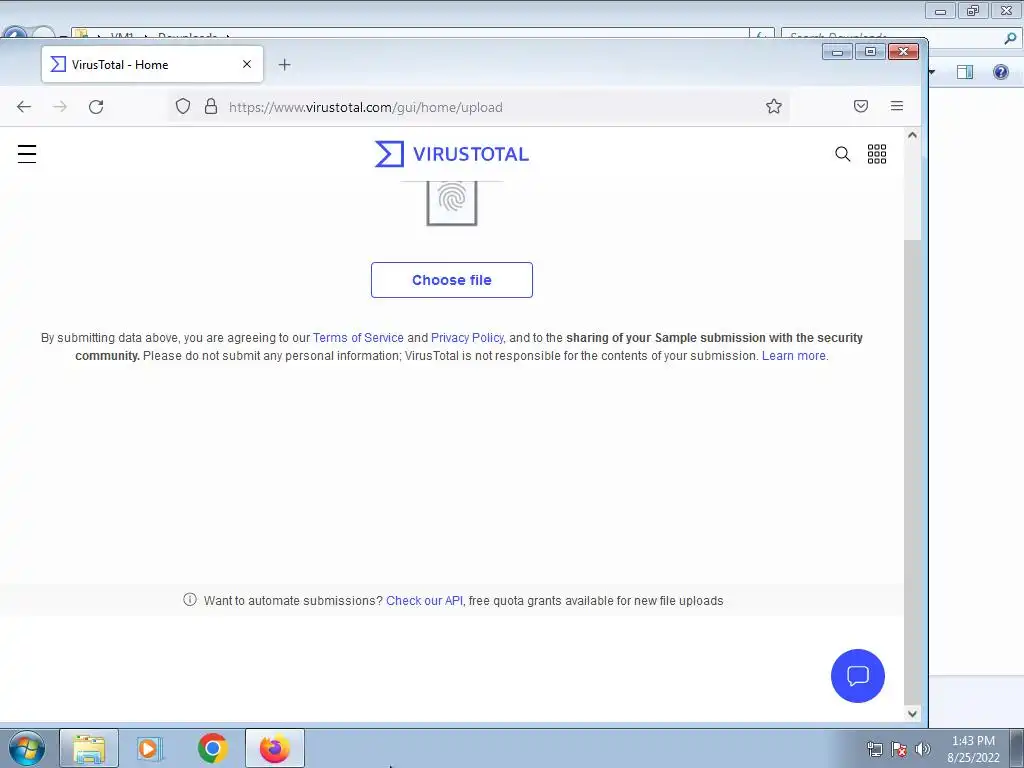Save page to Pocket
The height and width of the screenshot is (768, 1024).
pyautogui.click(x=861, y=106)
